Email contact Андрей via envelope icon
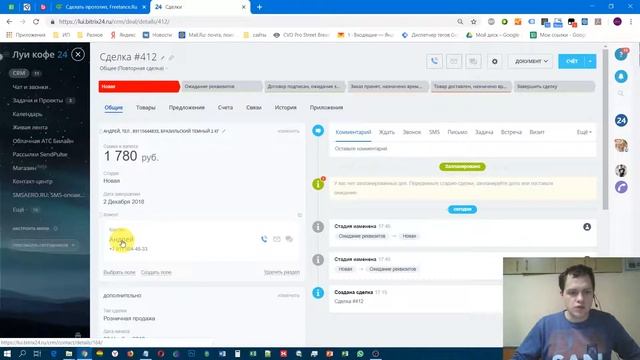This screenshot has width=640, height=360. tap(277, 239)
